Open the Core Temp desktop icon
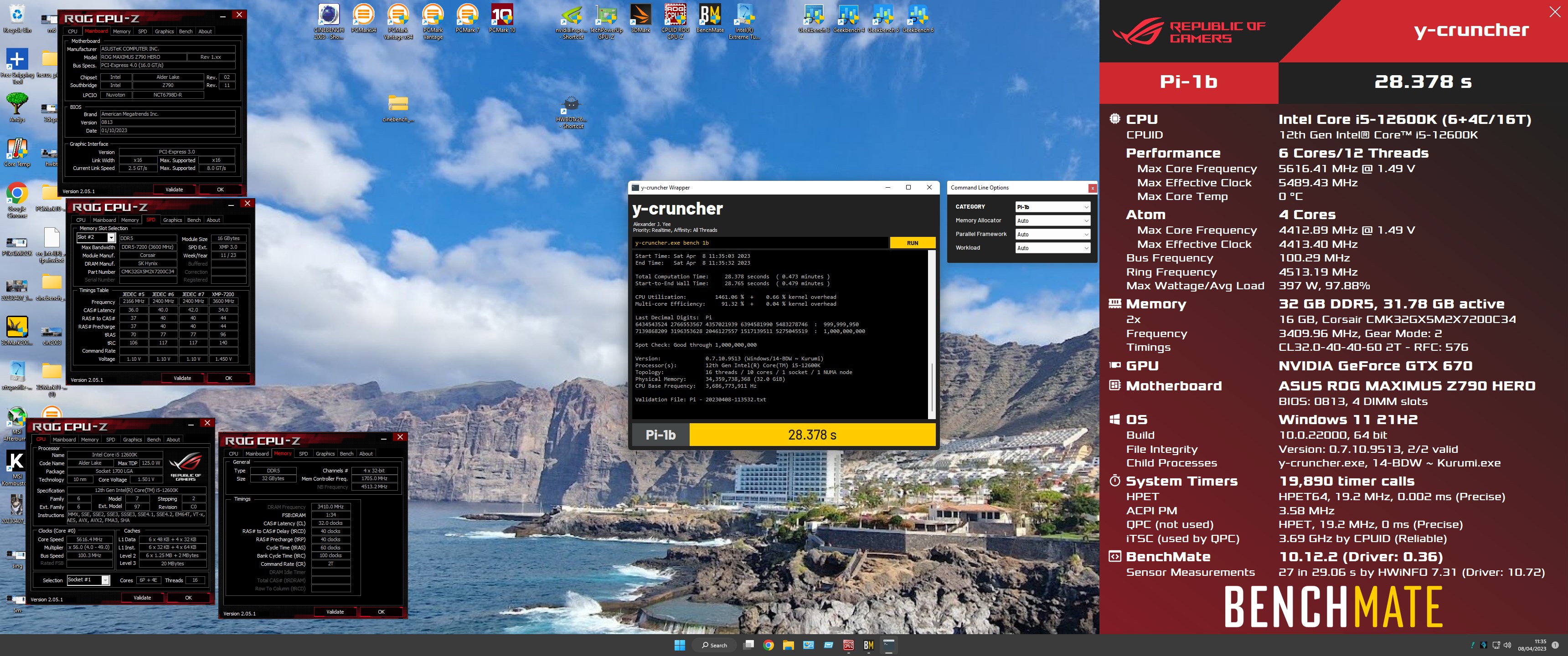1568x656 pixels. [x=17, y=152]
